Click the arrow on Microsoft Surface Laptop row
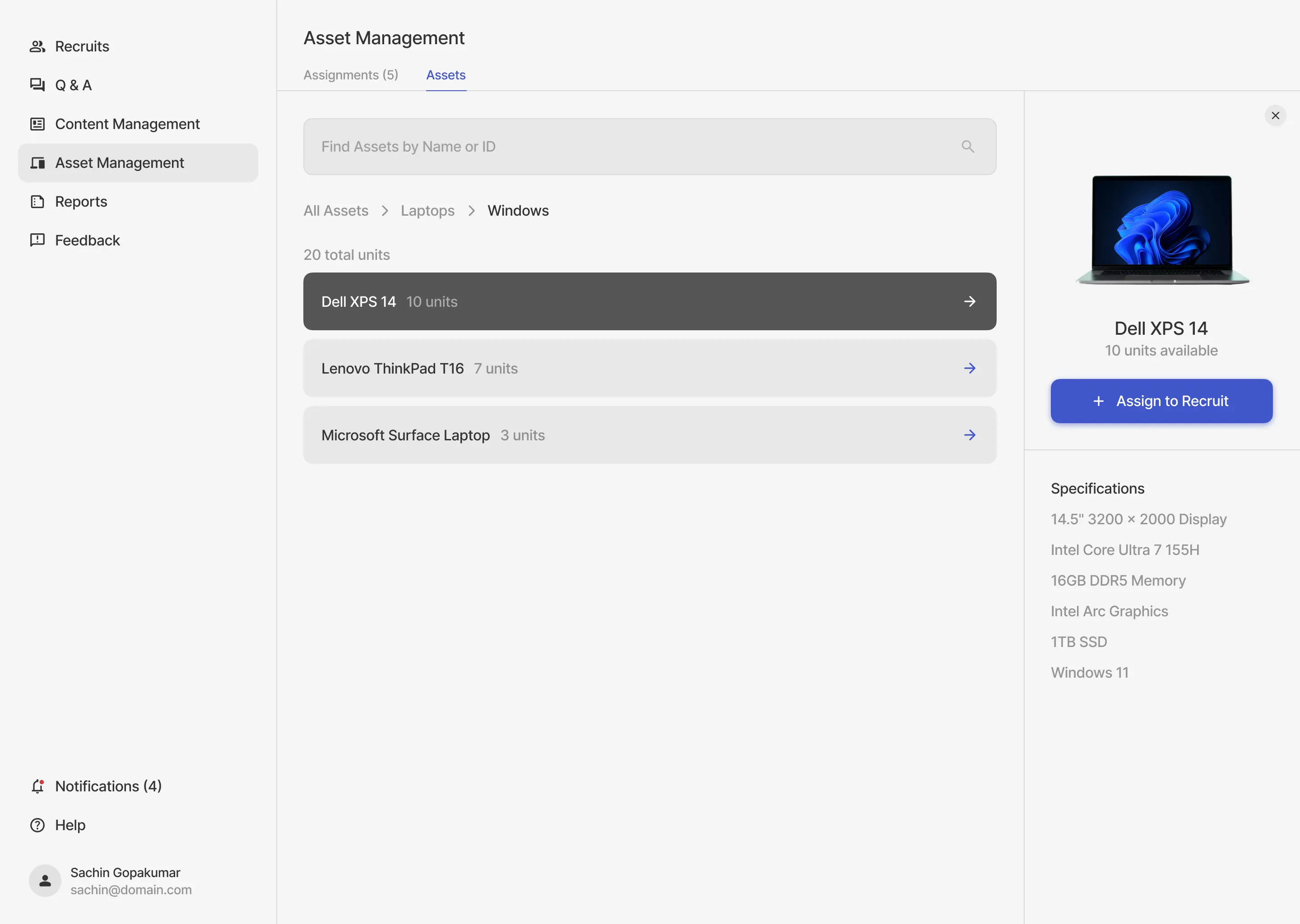The height and width of the screenshot is (924, 1300). (x=970, y=435)
